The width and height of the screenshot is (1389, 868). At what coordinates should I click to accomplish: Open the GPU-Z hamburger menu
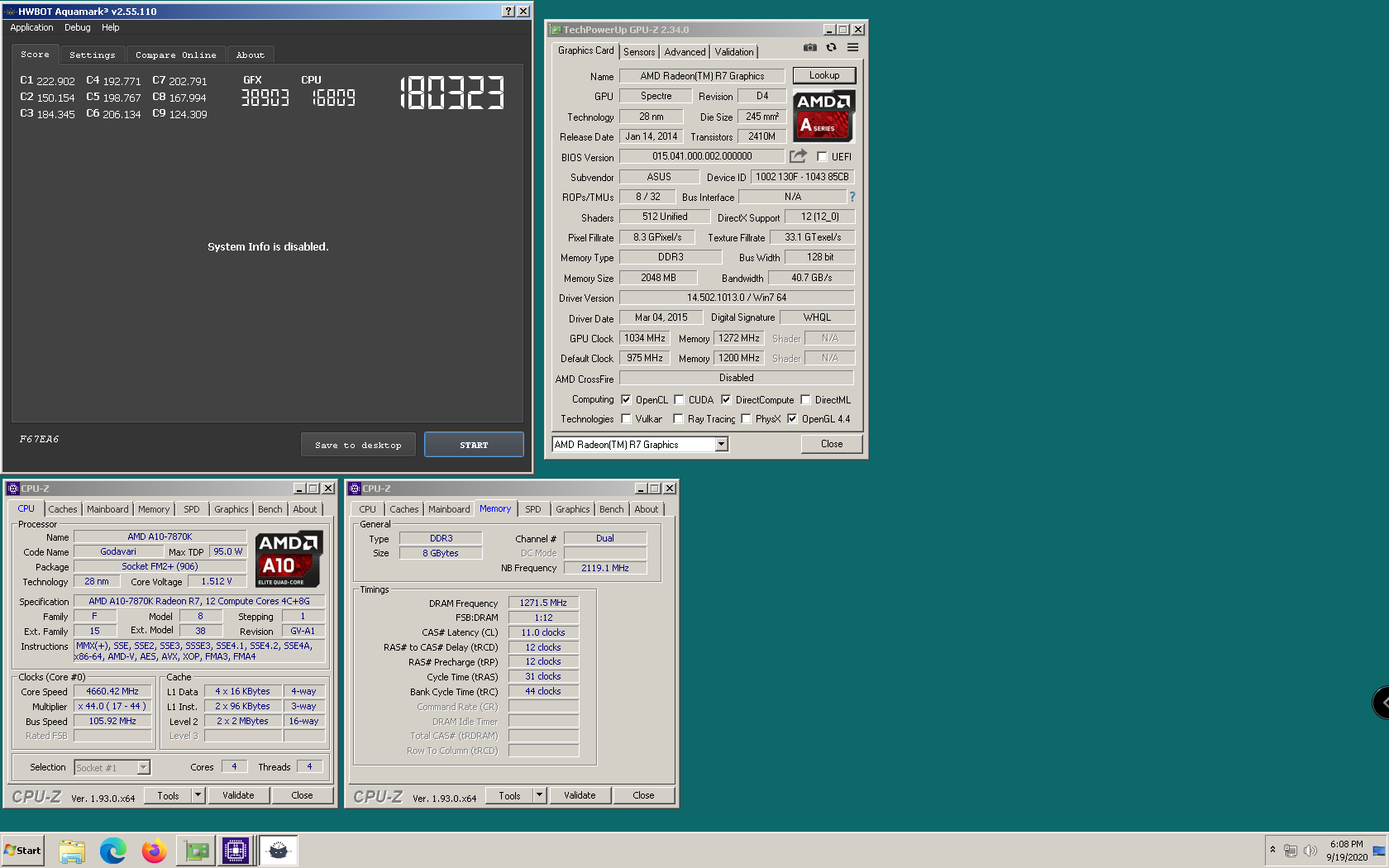pyautogui.click(x=852, y=48)
